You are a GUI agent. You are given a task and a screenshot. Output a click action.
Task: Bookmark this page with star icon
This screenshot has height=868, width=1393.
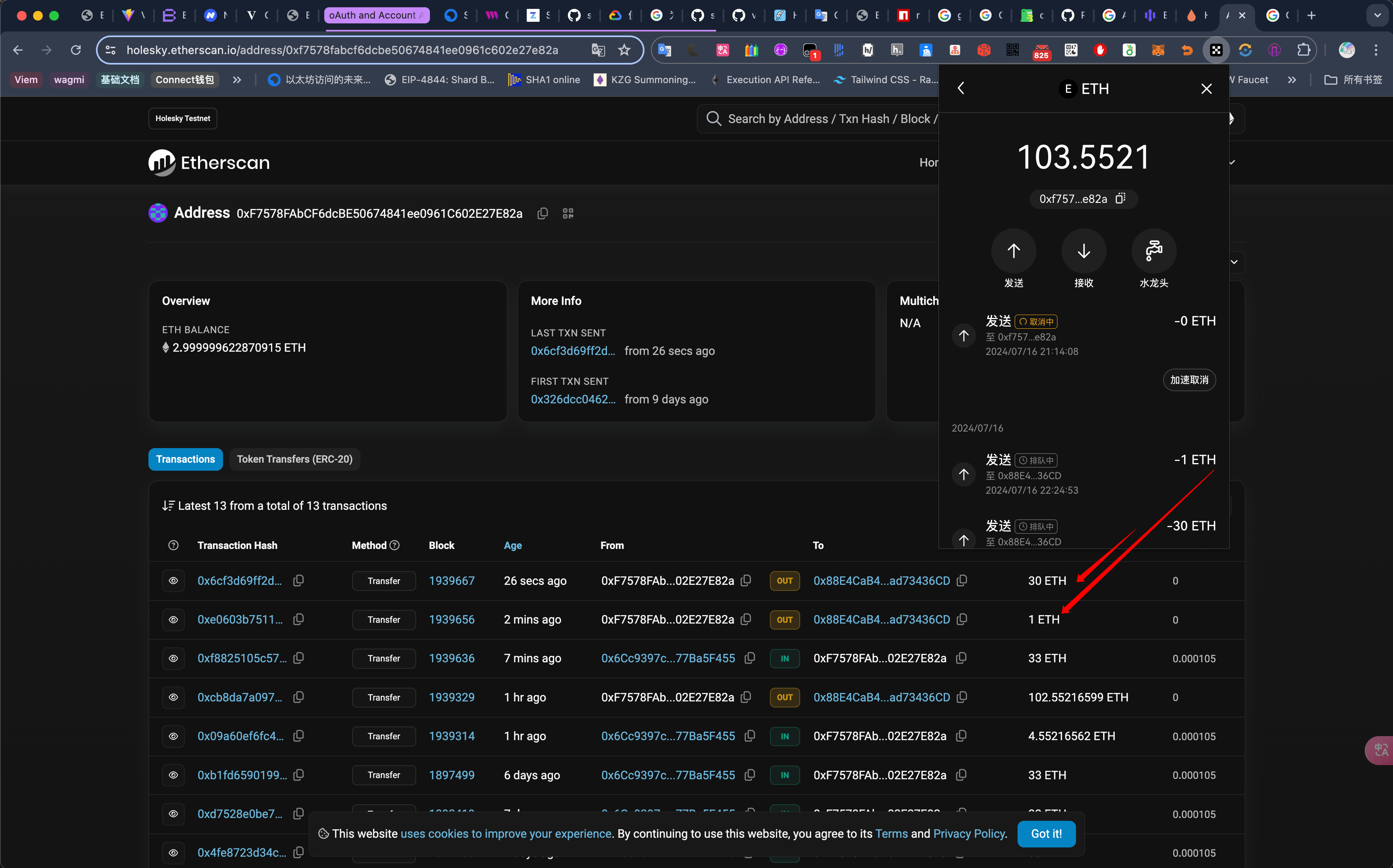[x=624, y=50]
